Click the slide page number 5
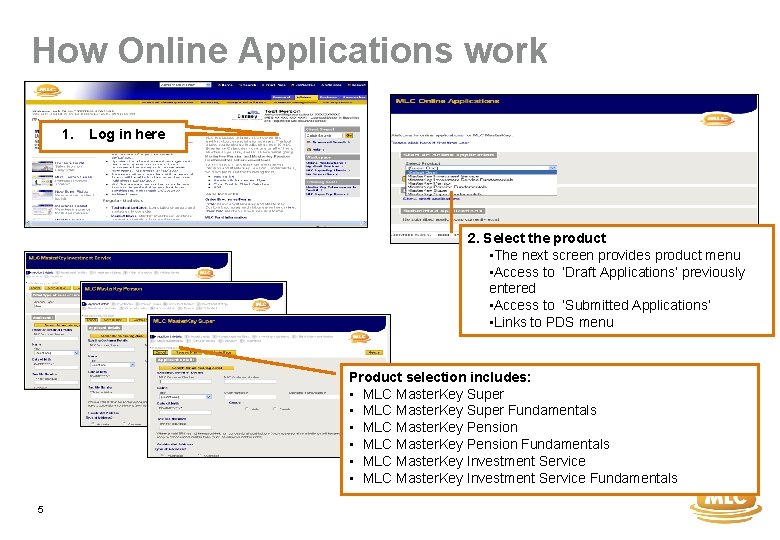The height and width of the screenshot is (540, 780). [40, 509]
